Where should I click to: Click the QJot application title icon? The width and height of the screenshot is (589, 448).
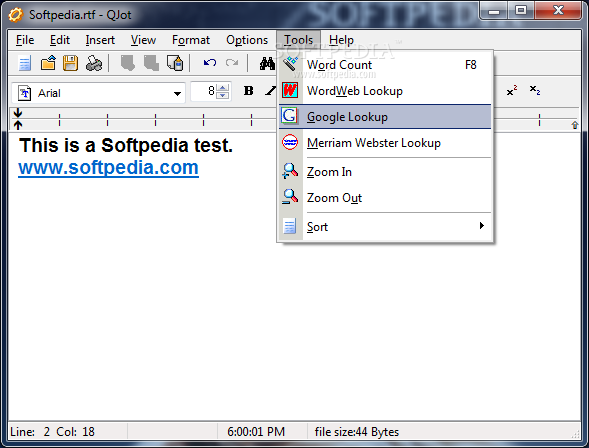click(16, 15)
